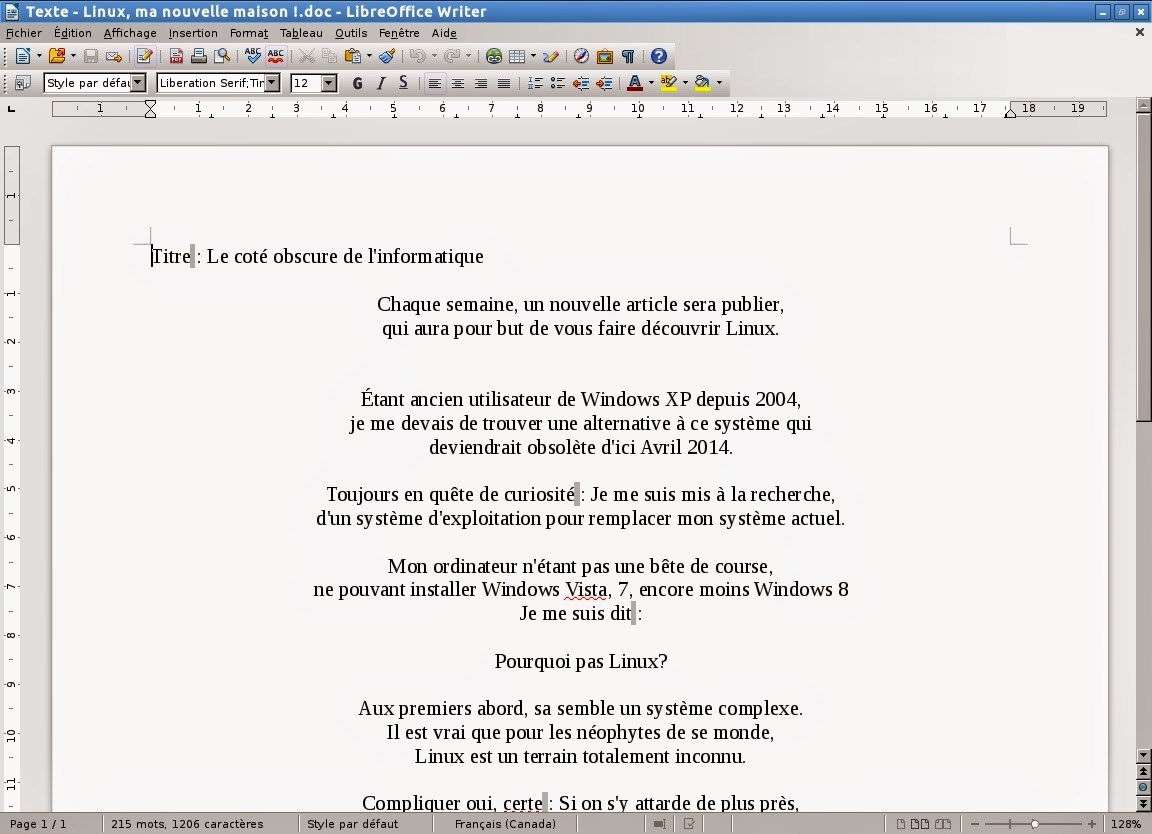Viewport: 1152px width, 834px height.
Task: Open the Insertion menu
Action: (x=193, y=33)
